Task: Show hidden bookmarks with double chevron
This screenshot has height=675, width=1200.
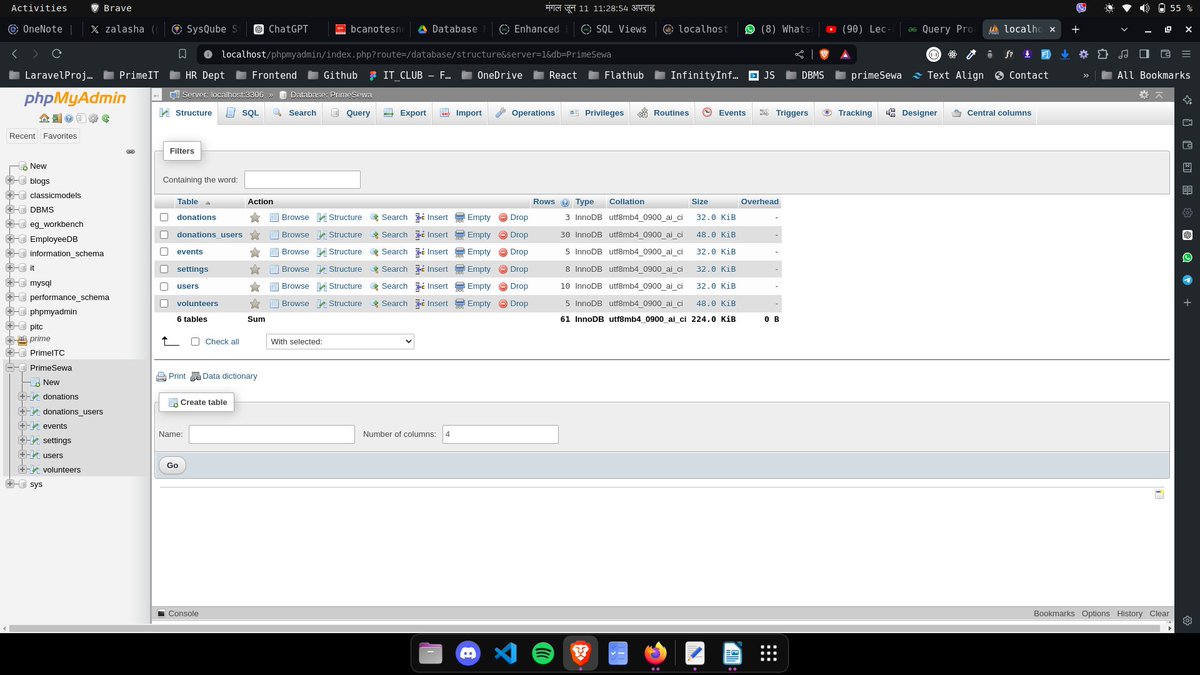Action: coord(1087,75)
